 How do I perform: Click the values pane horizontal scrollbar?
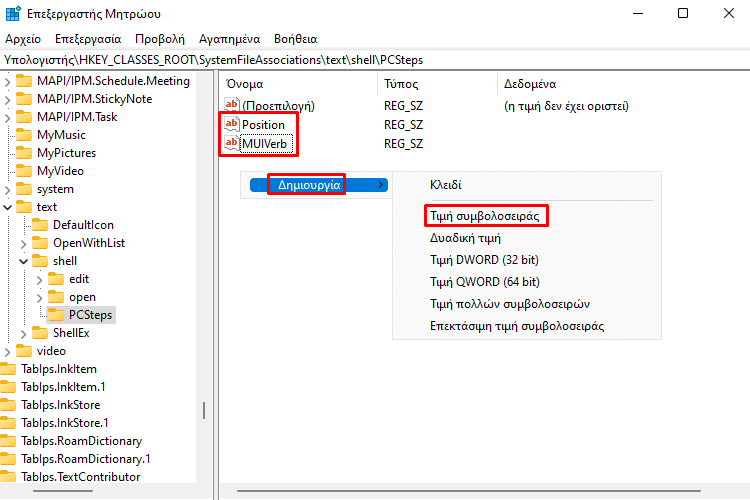[469, 490]
